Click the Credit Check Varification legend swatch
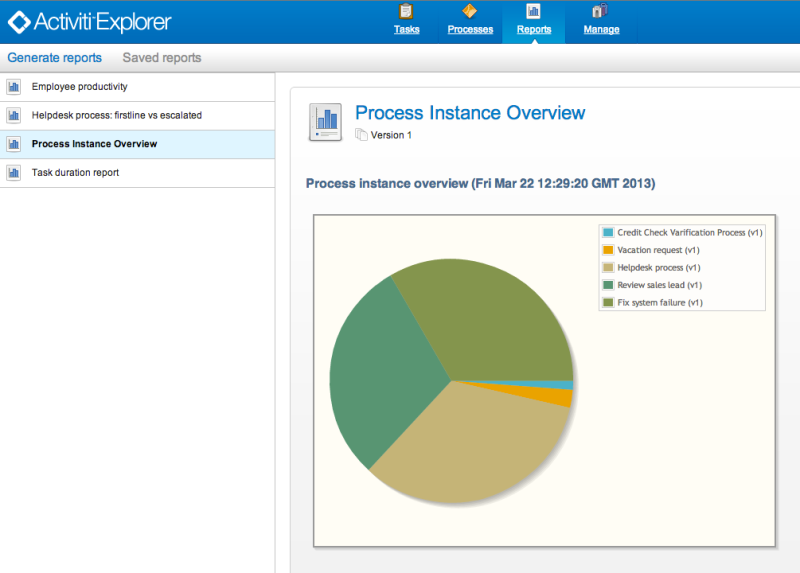This screenshot has width=800, height=573. click(608, 233)
